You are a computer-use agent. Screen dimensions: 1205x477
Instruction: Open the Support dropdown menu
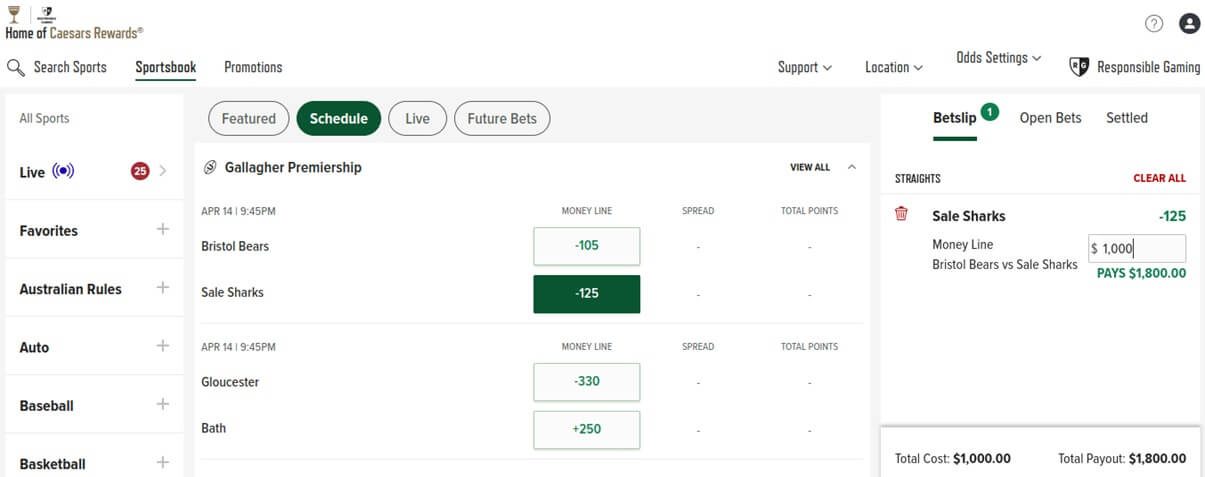click(805, 67)
